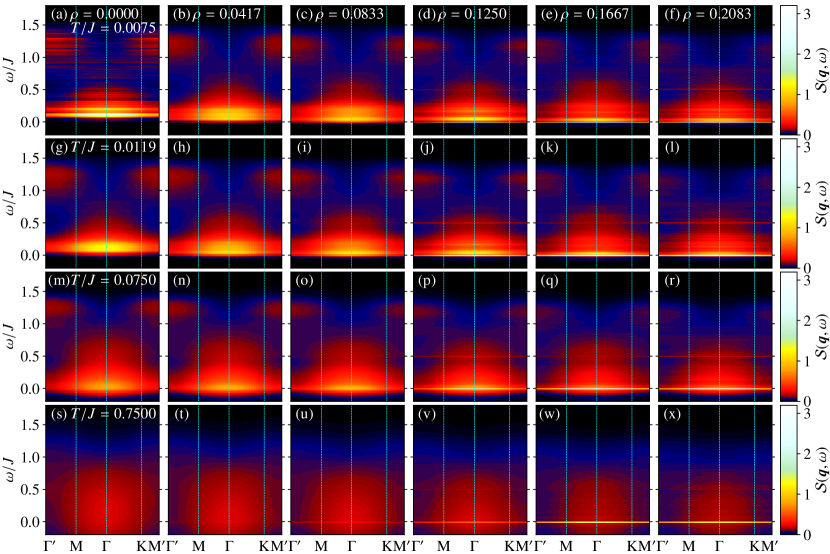The width and height of the screenshot is (830, 554).
Task: Click the bottom colorbar S(q, ω) label
Action: [820, 470]
